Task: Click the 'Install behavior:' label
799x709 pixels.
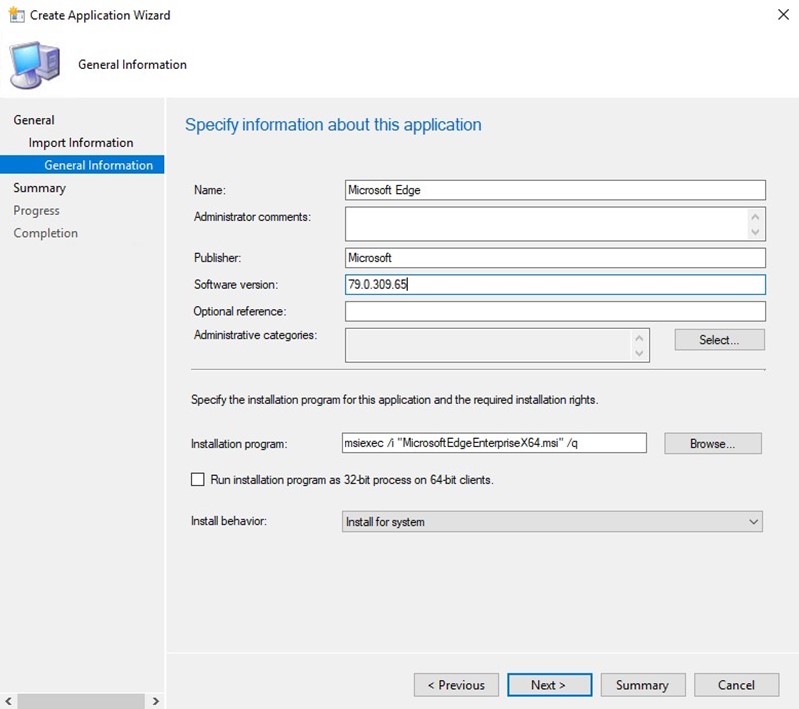Action: point(229,521)
